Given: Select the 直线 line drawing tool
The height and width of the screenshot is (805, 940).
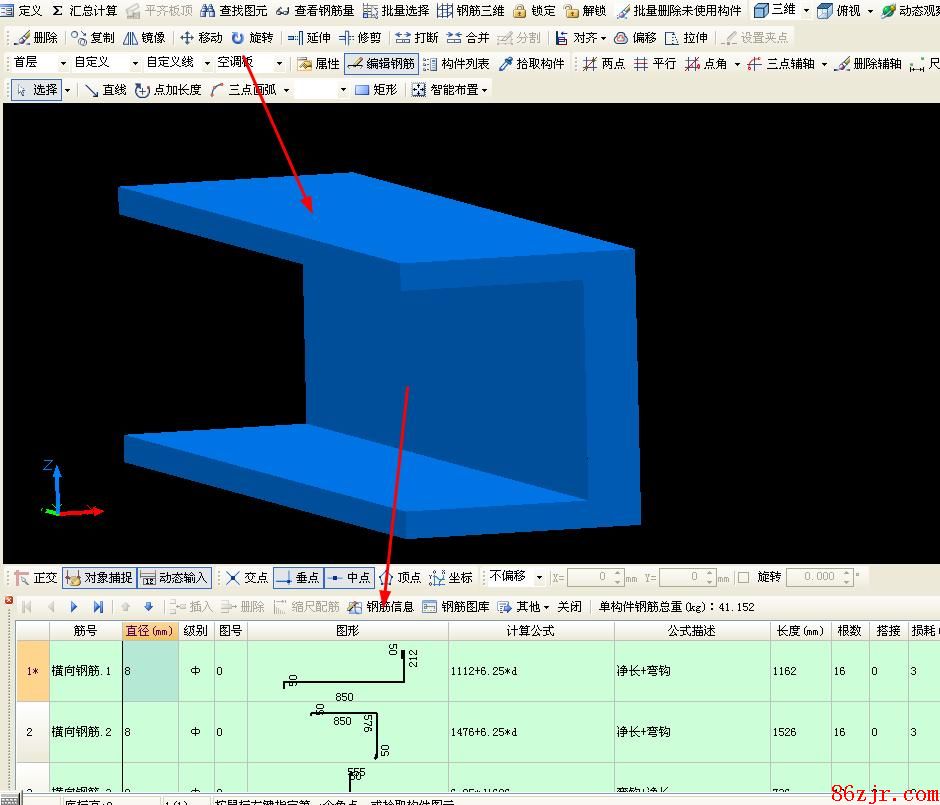Looking at the screenshot, I should point(105,90).
